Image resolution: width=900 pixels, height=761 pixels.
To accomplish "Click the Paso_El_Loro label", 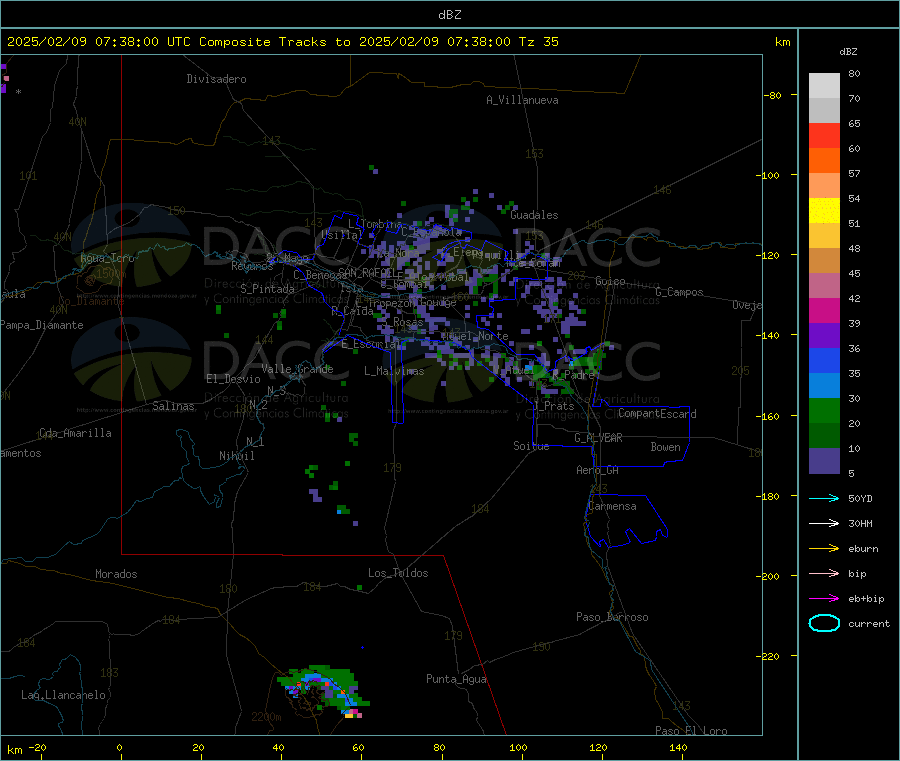I will 691,731.
